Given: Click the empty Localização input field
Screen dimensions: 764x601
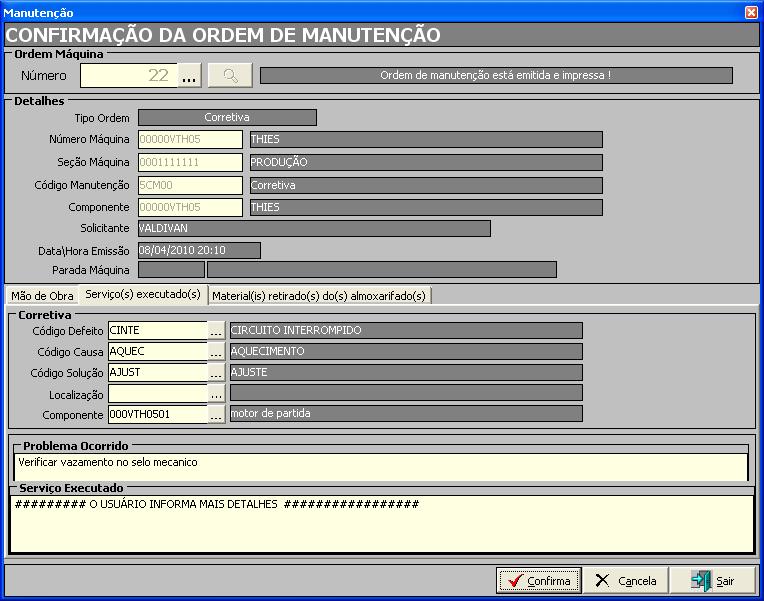Looking at the screenshot, I should 157,393.
